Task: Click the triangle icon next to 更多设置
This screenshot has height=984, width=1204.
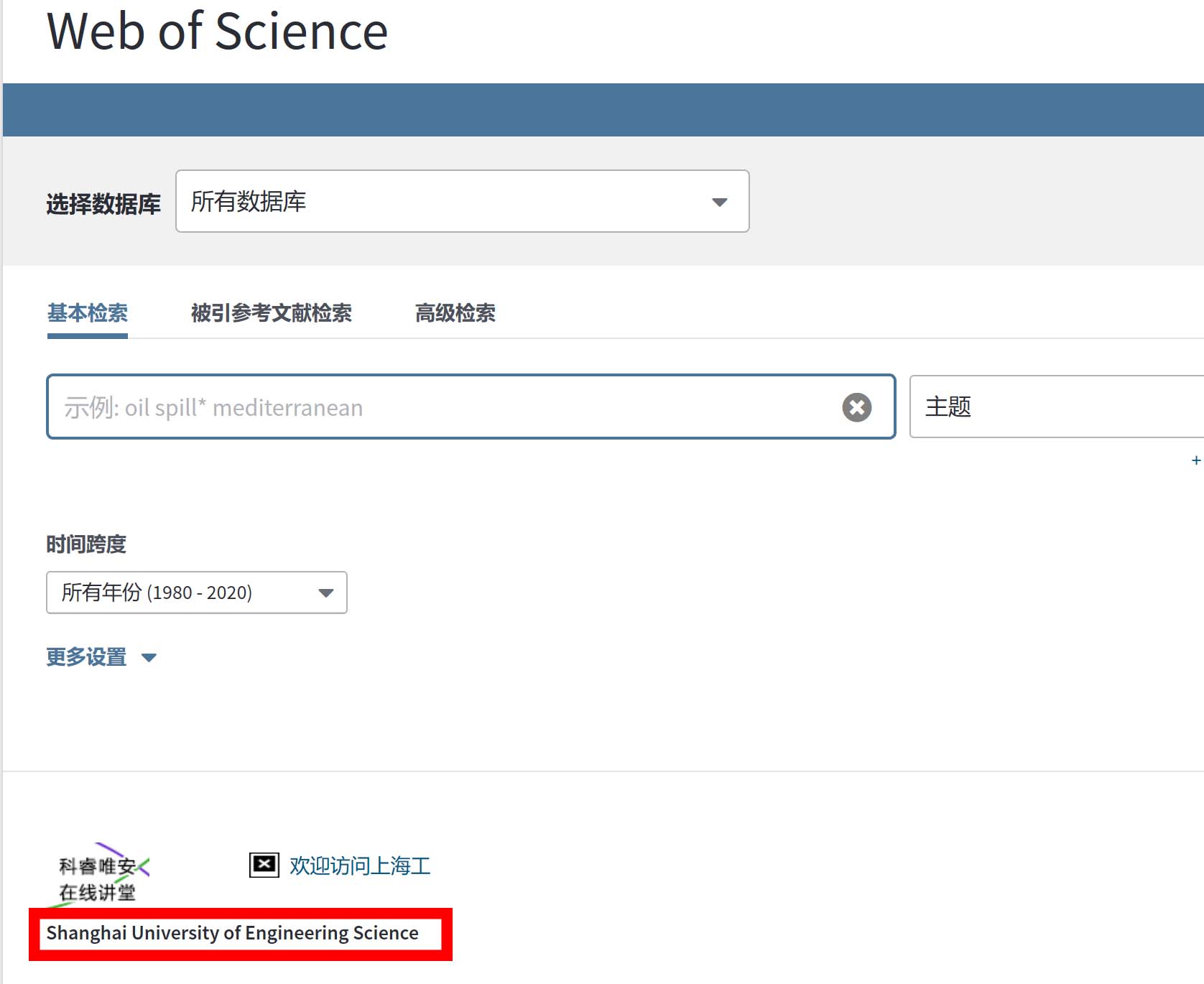Action: click(149, 657)
